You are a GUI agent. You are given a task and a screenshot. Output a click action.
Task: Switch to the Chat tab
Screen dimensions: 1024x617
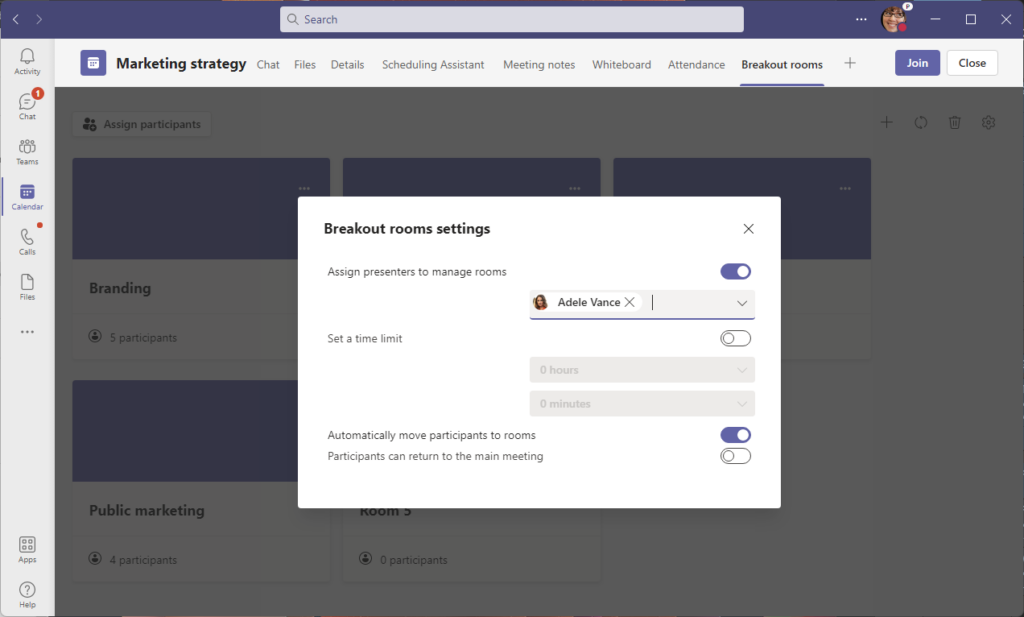[x=268, y=65]
